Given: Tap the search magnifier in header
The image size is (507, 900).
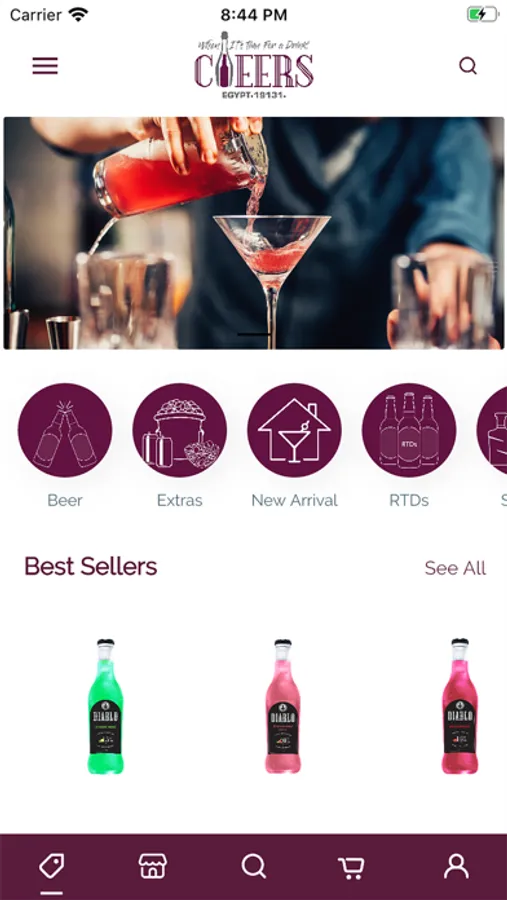Looking at the screenshot, I should (x=468, y=66).
